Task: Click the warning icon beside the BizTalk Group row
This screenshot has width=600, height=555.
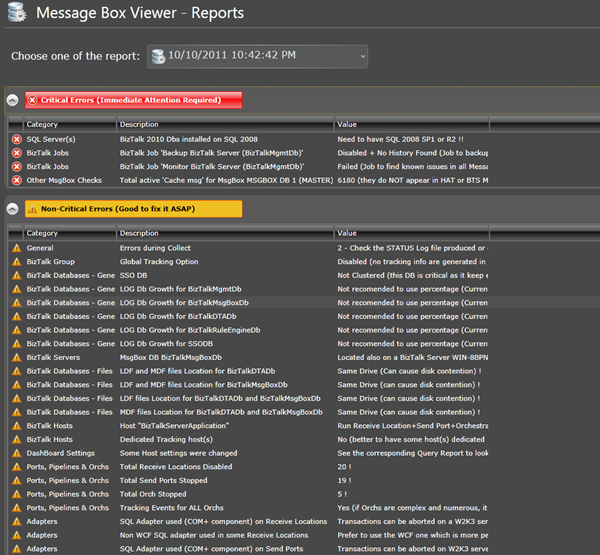Action: 16,261
